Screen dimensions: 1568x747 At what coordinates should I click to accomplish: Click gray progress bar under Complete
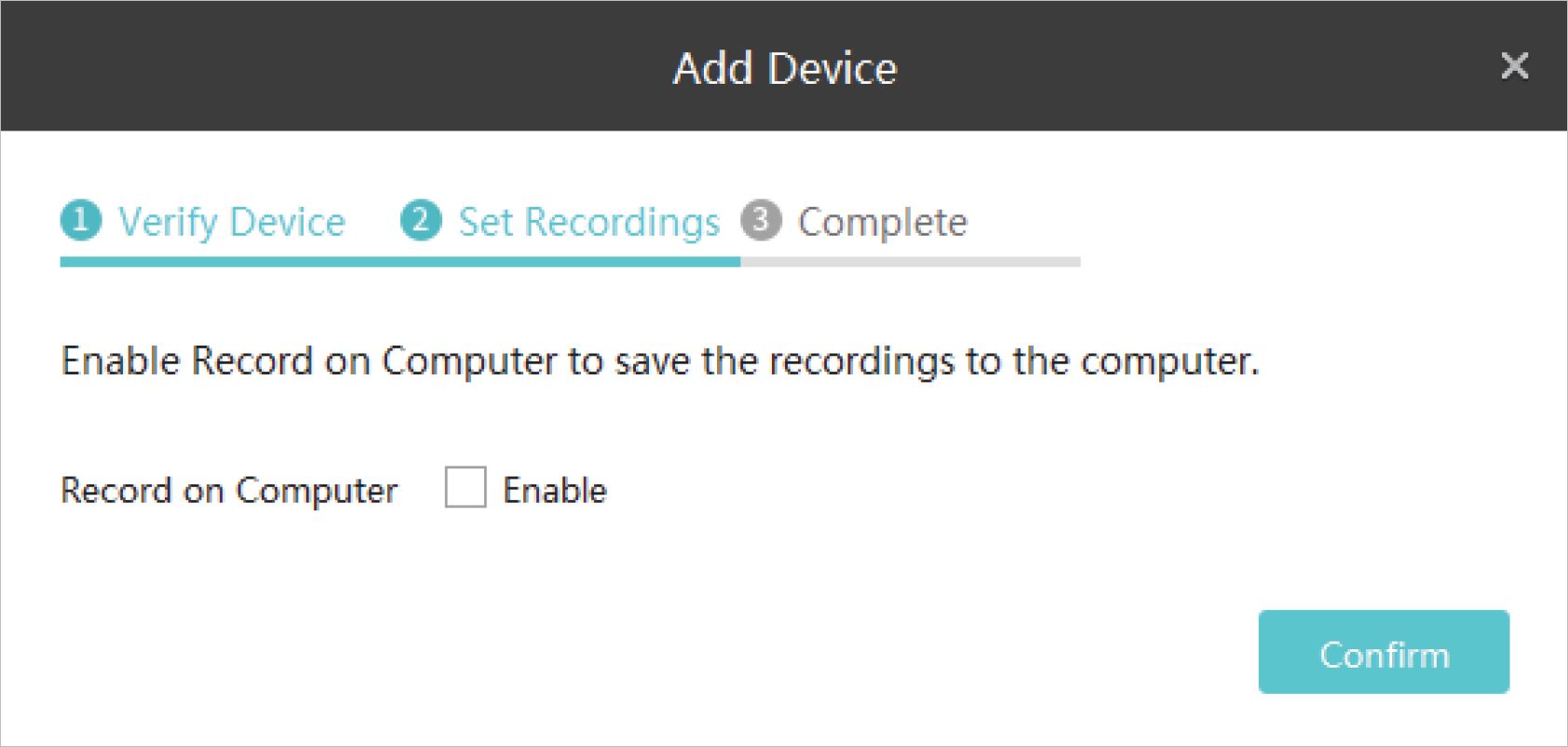911,263
